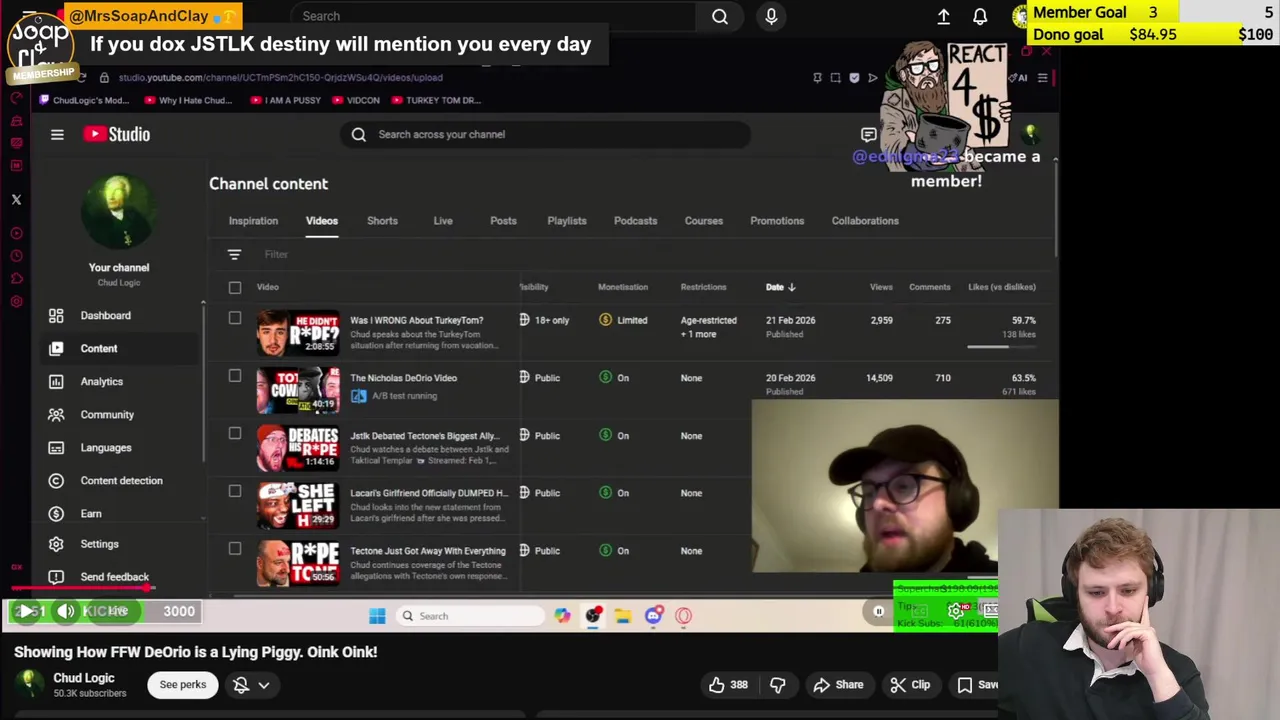Activate voice search microphone icon

click(x=771, y=16)
